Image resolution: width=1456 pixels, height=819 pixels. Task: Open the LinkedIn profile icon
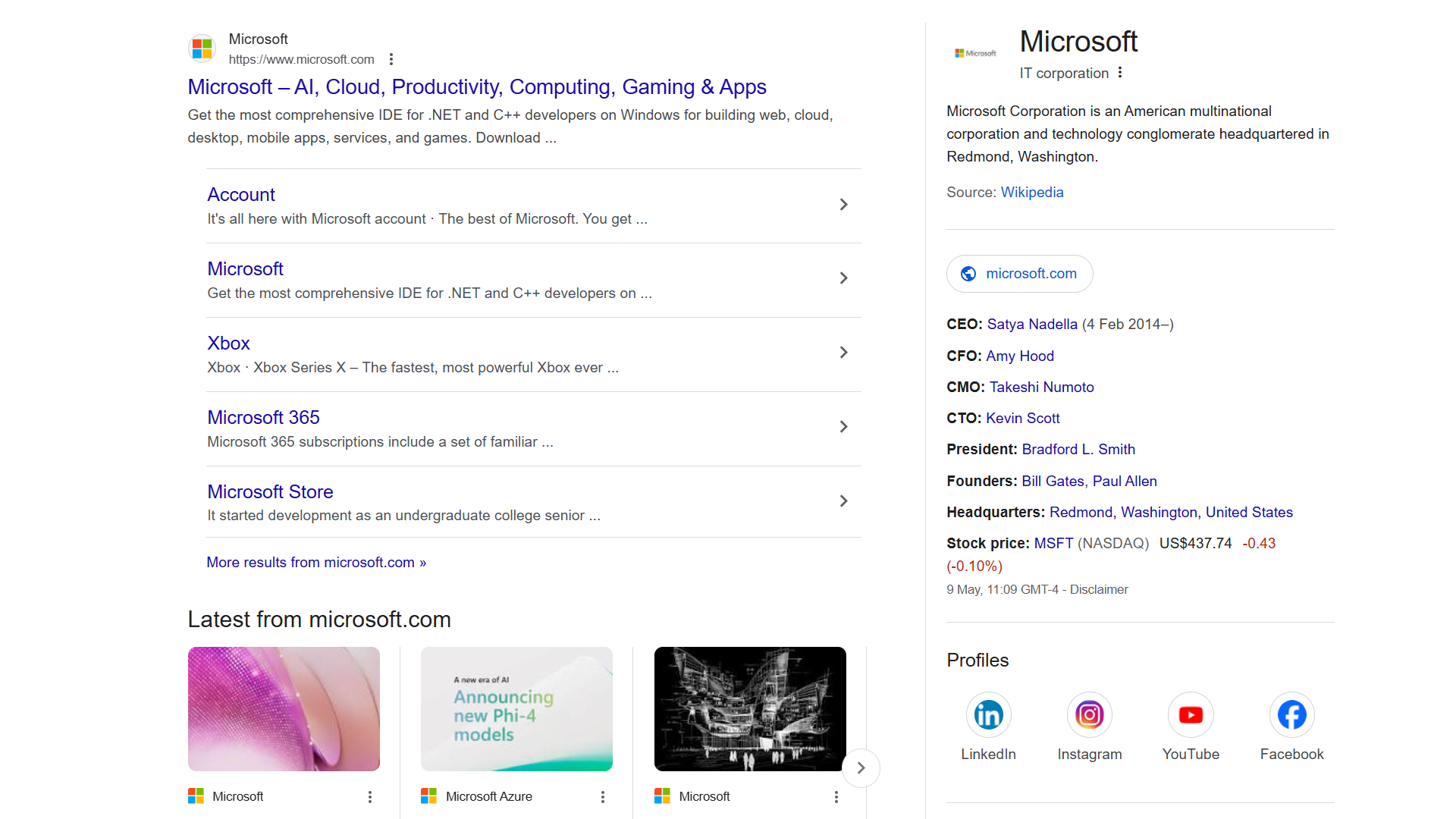(x=988, y=715)
